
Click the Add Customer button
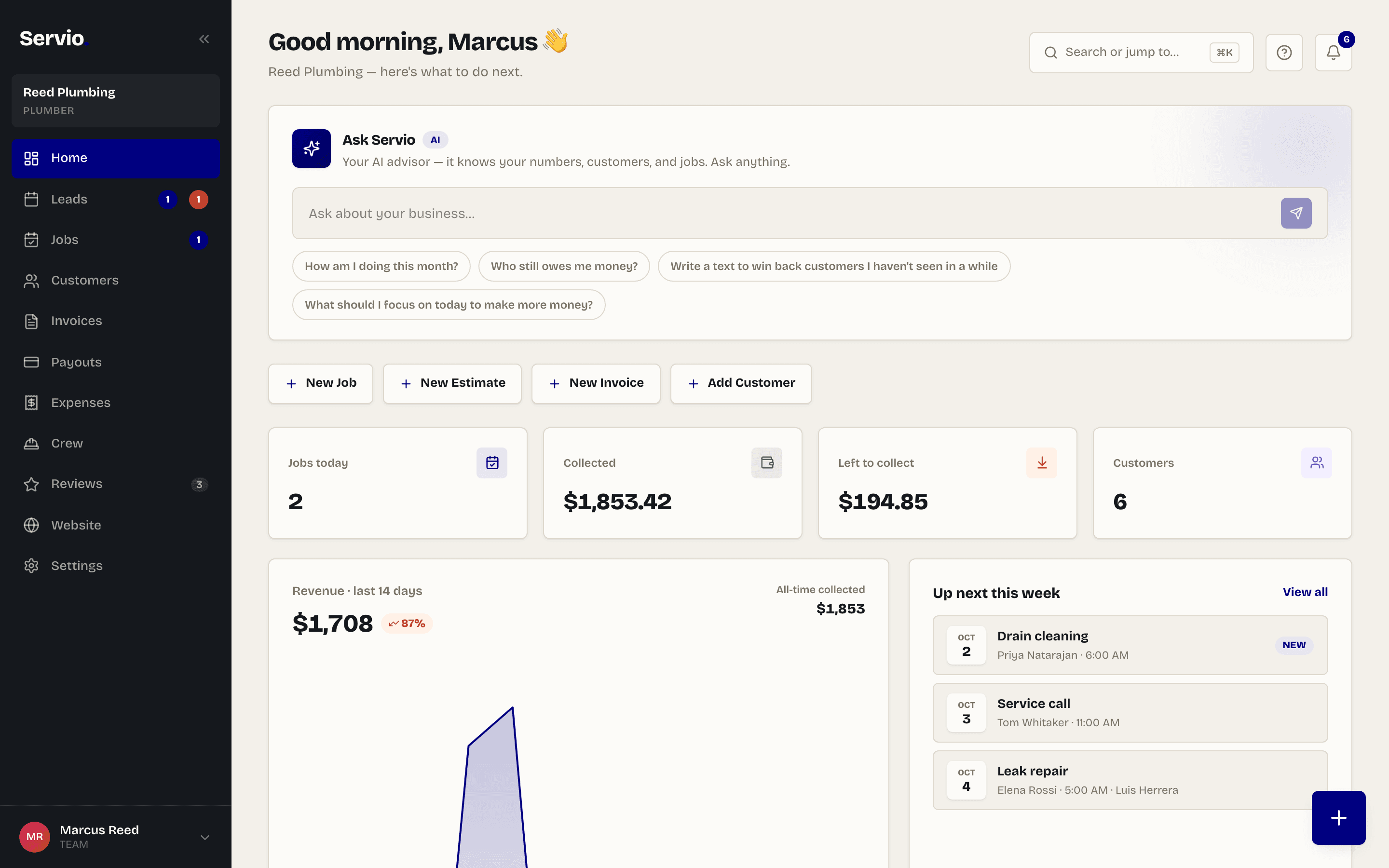[741, 383]
